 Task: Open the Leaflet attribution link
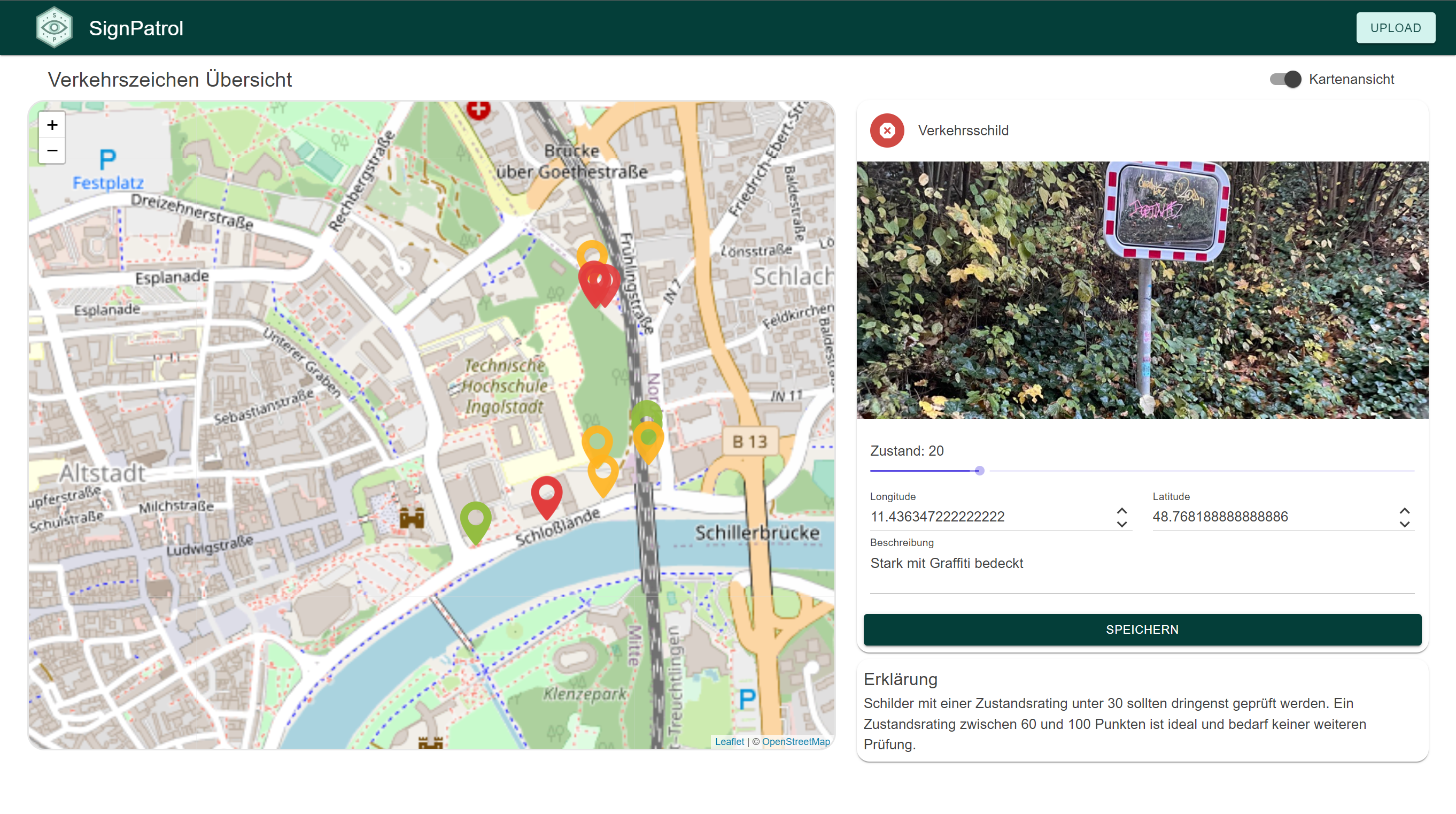(729, 742)
